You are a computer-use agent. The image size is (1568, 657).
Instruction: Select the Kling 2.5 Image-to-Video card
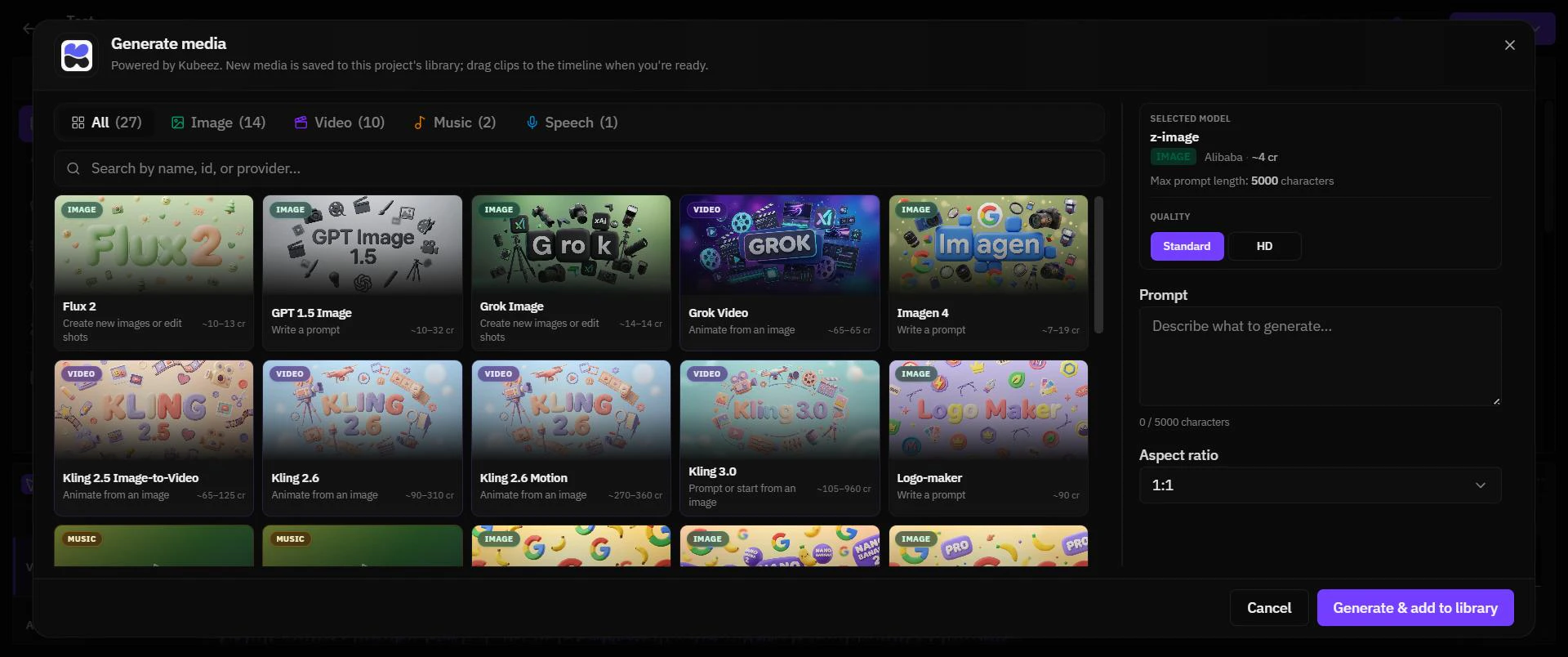pos(154,438)
